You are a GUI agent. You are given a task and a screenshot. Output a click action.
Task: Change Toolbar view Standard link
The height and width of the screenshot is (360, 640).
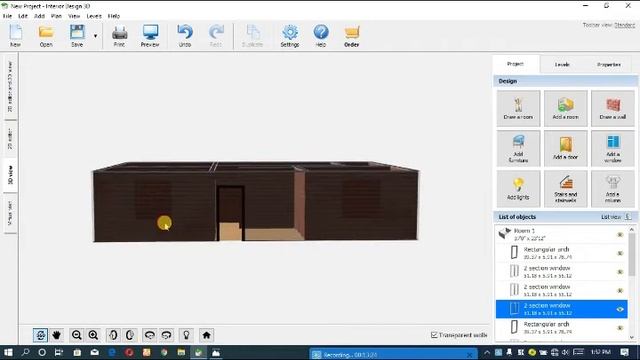click(624, 25)
